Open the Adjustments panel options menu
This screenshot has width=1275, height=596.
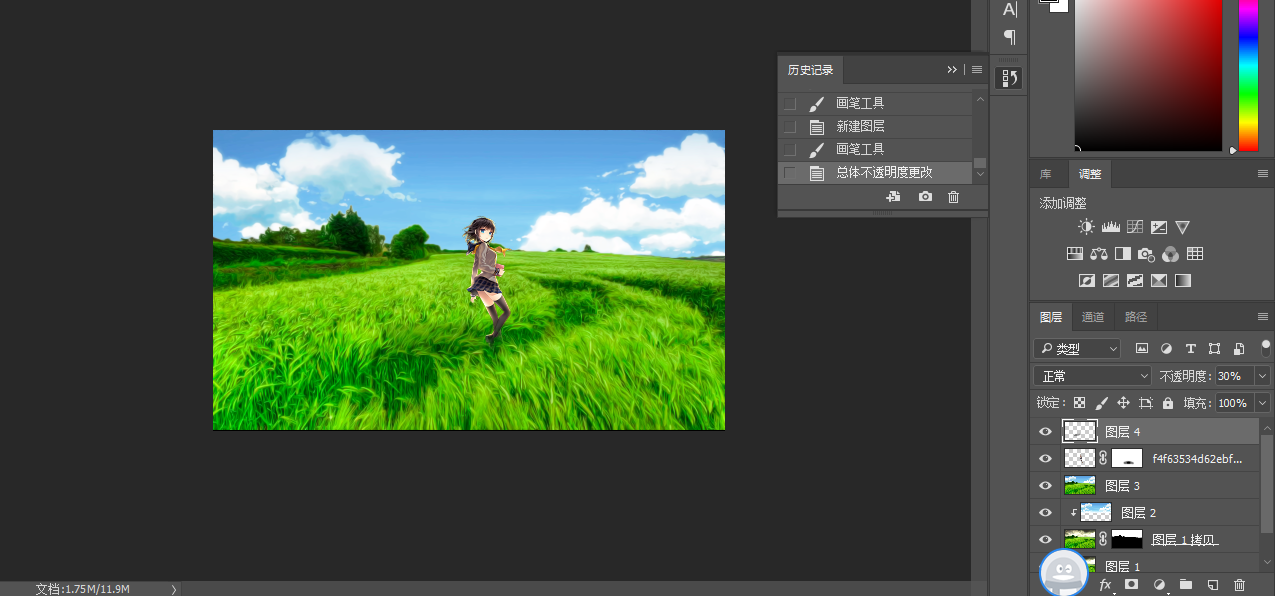(1263, 174)
